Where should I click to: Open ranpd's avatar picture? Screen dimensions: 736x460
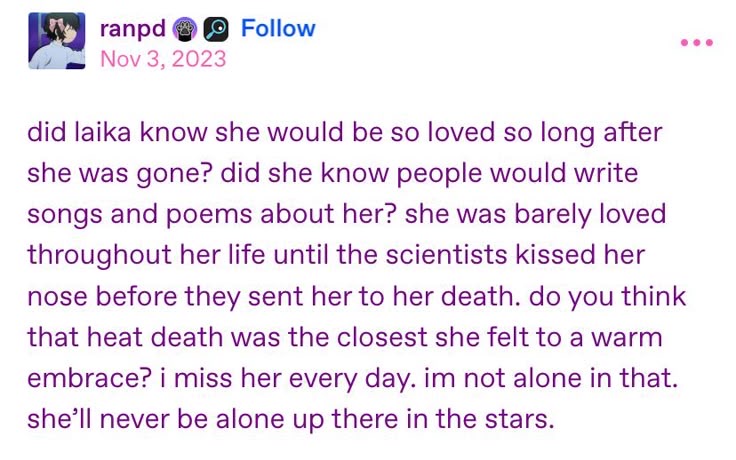(x=57, y=41)
